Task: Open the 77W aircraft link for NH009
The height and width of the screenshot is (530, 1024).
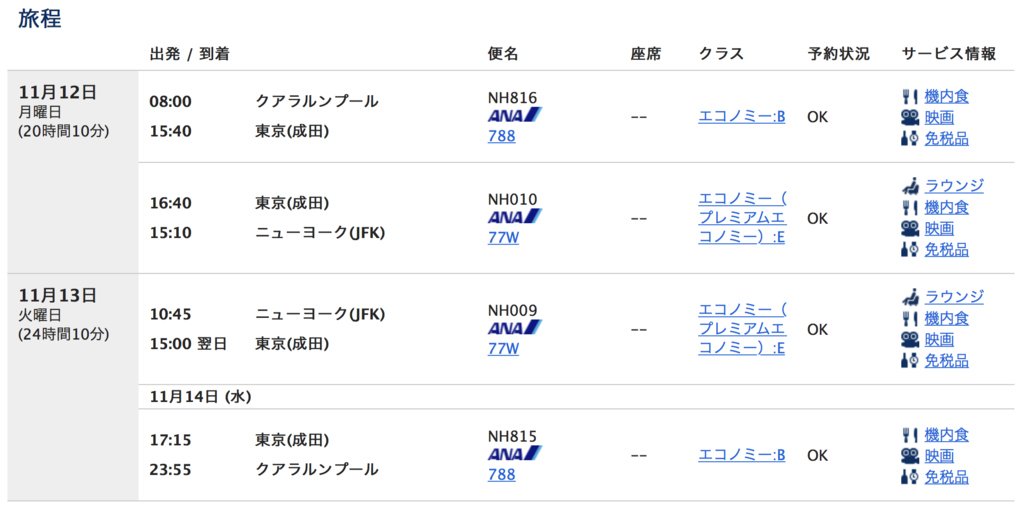Action: (x=504, y=348)
